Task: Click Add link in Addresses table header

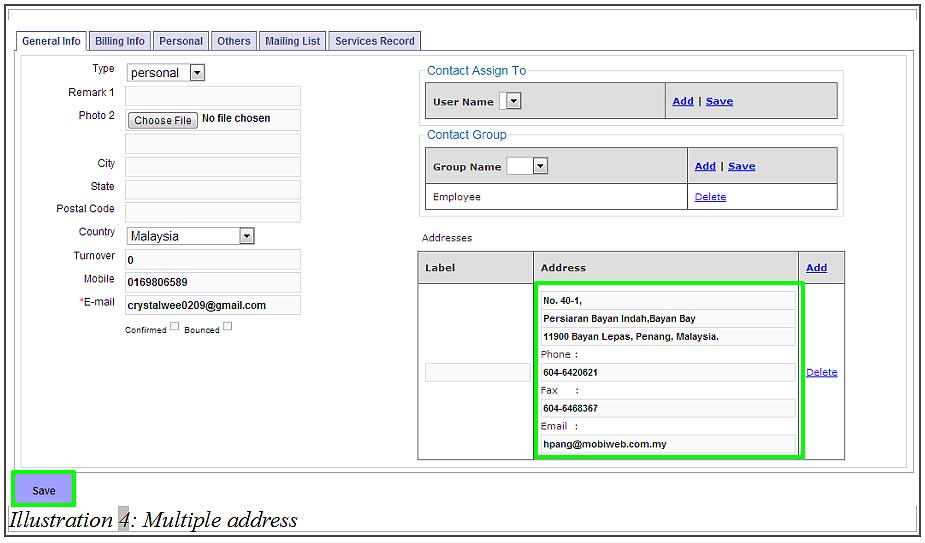Action: [x=816, y=268]
